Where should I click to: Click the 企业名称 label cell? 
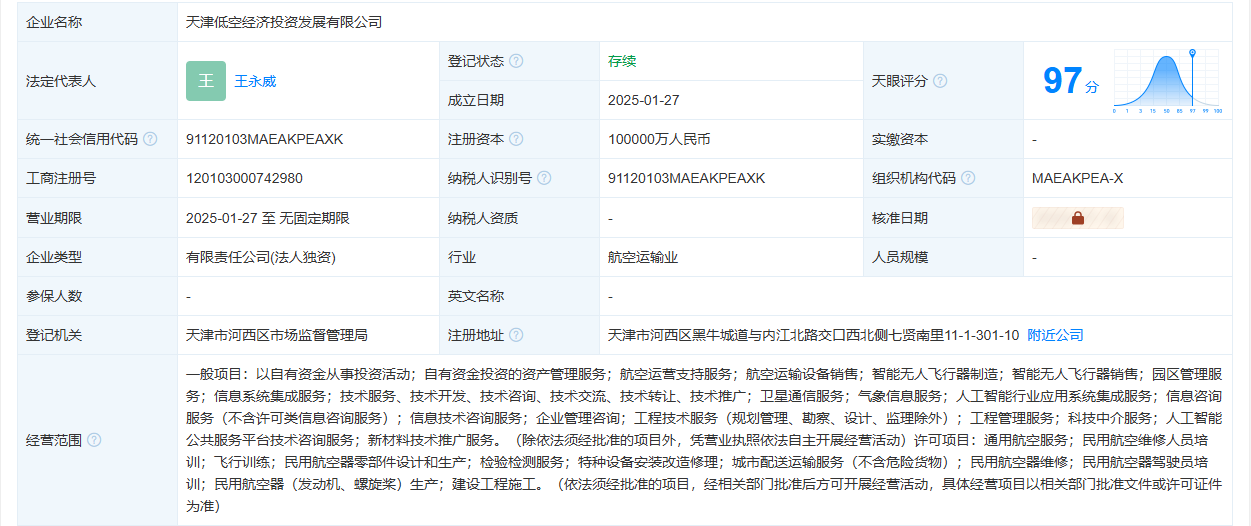[x=97, y=22]
